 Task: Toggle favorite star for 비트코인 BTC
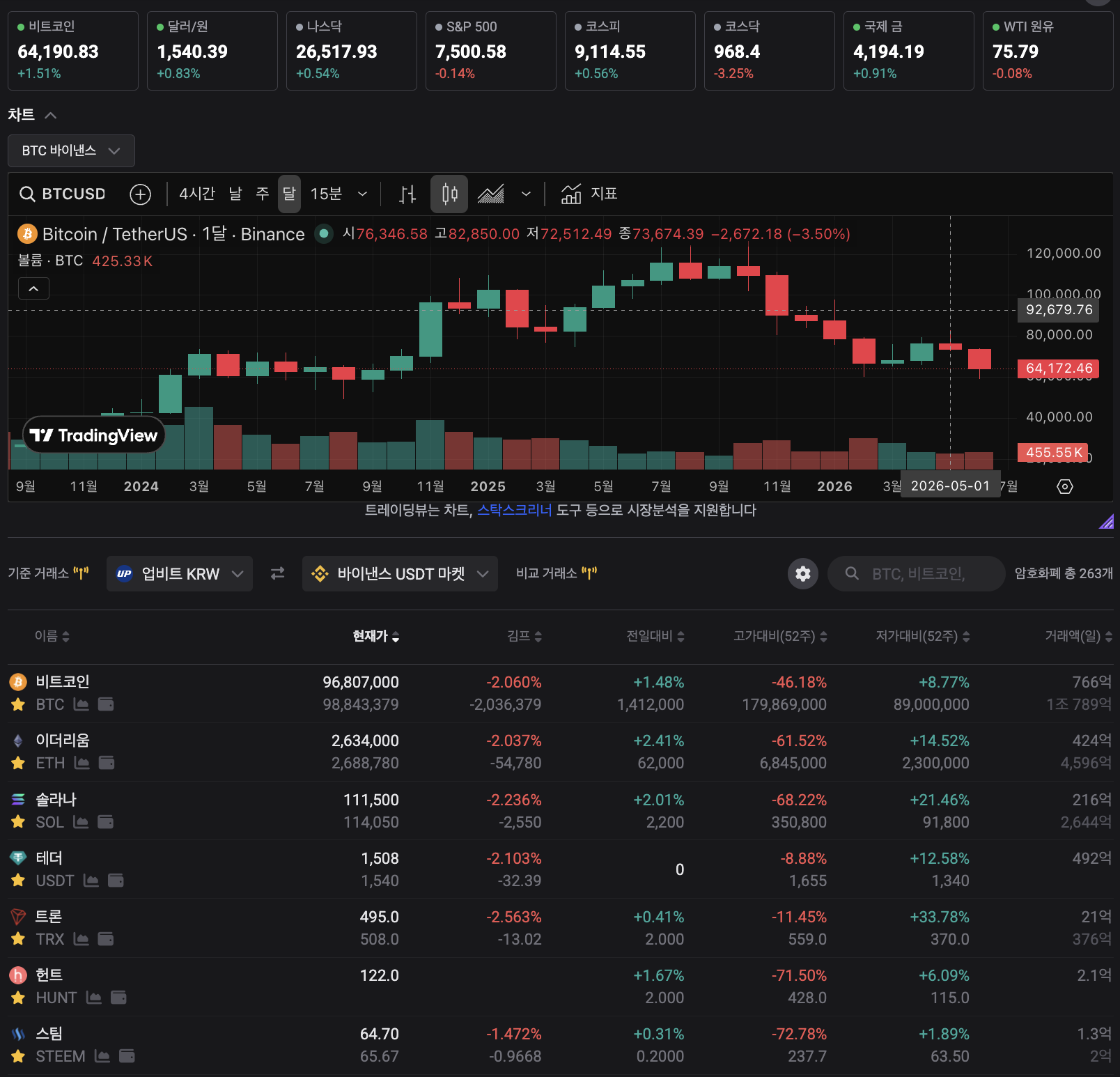18,704
